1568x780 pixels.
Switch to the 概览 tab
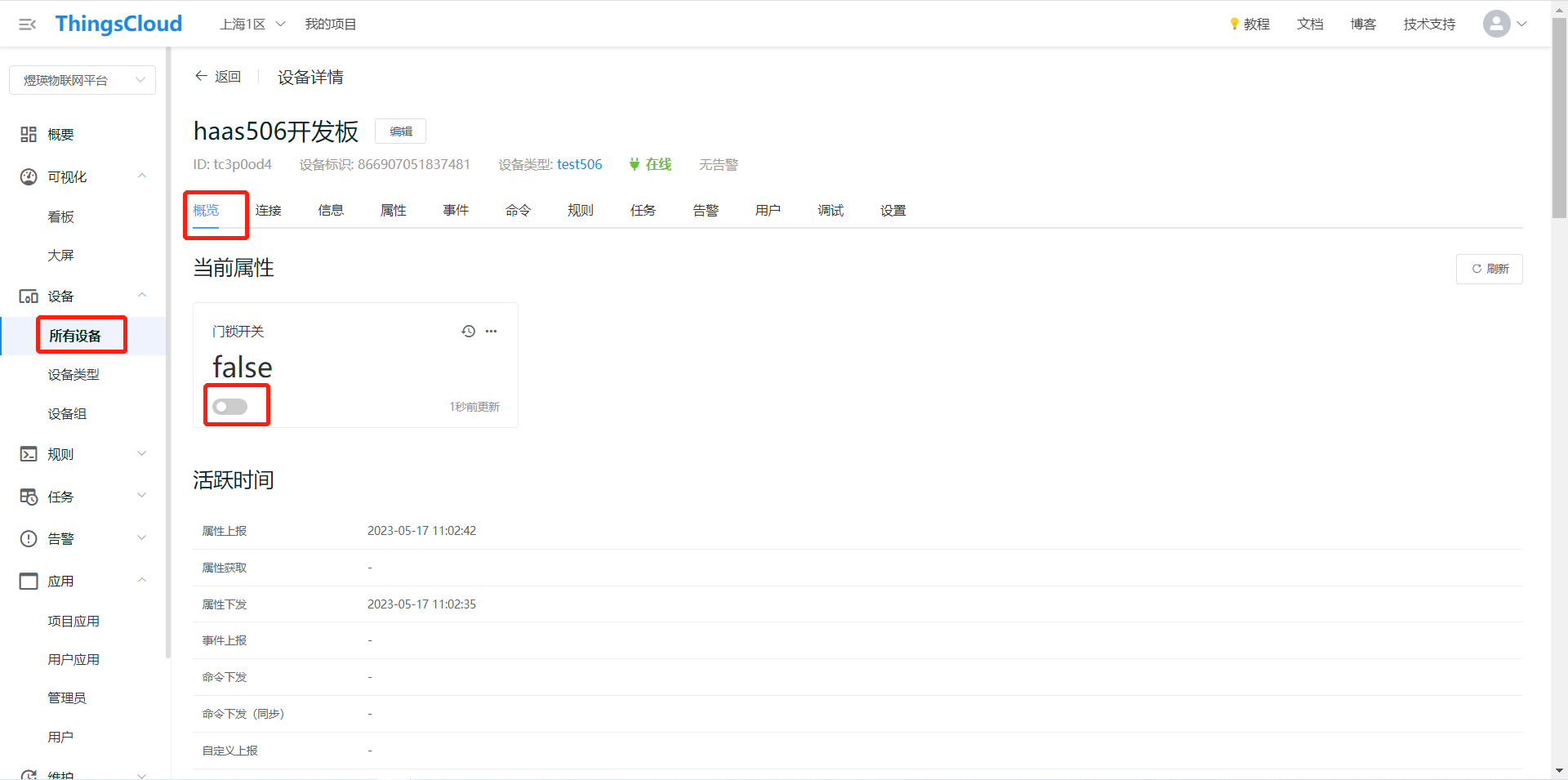[x=206, y=211]
